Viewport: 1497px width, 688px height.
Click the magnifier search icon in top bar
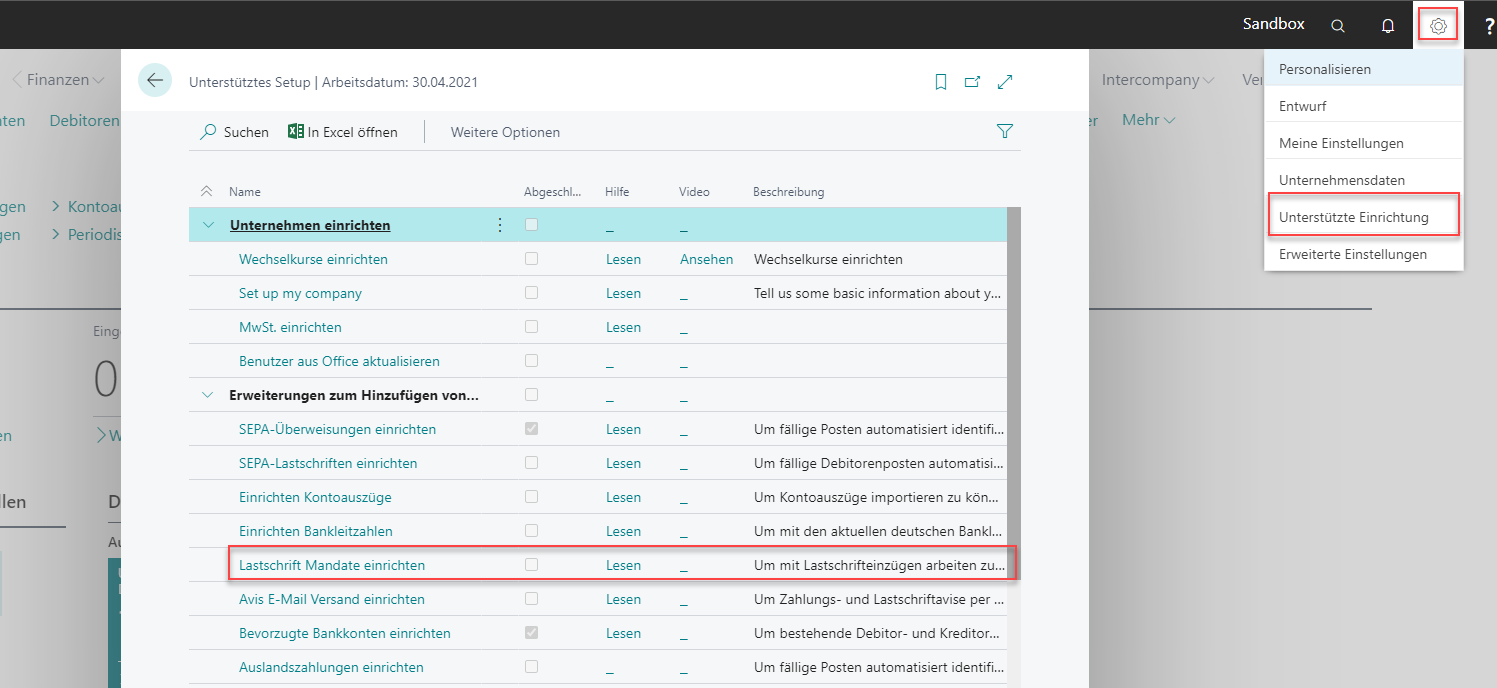coord(1338,26)
